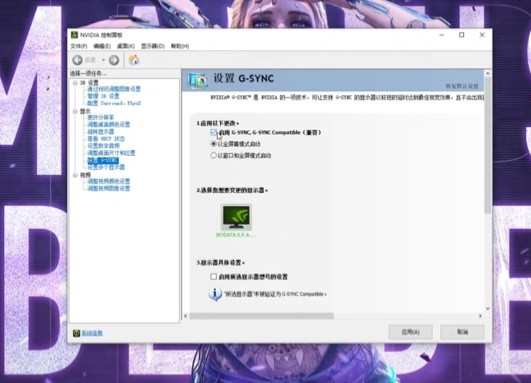Select the full screen mode radio button
Image resolution: width=531 pixels, height=383 pixels.
pos(213,144)
